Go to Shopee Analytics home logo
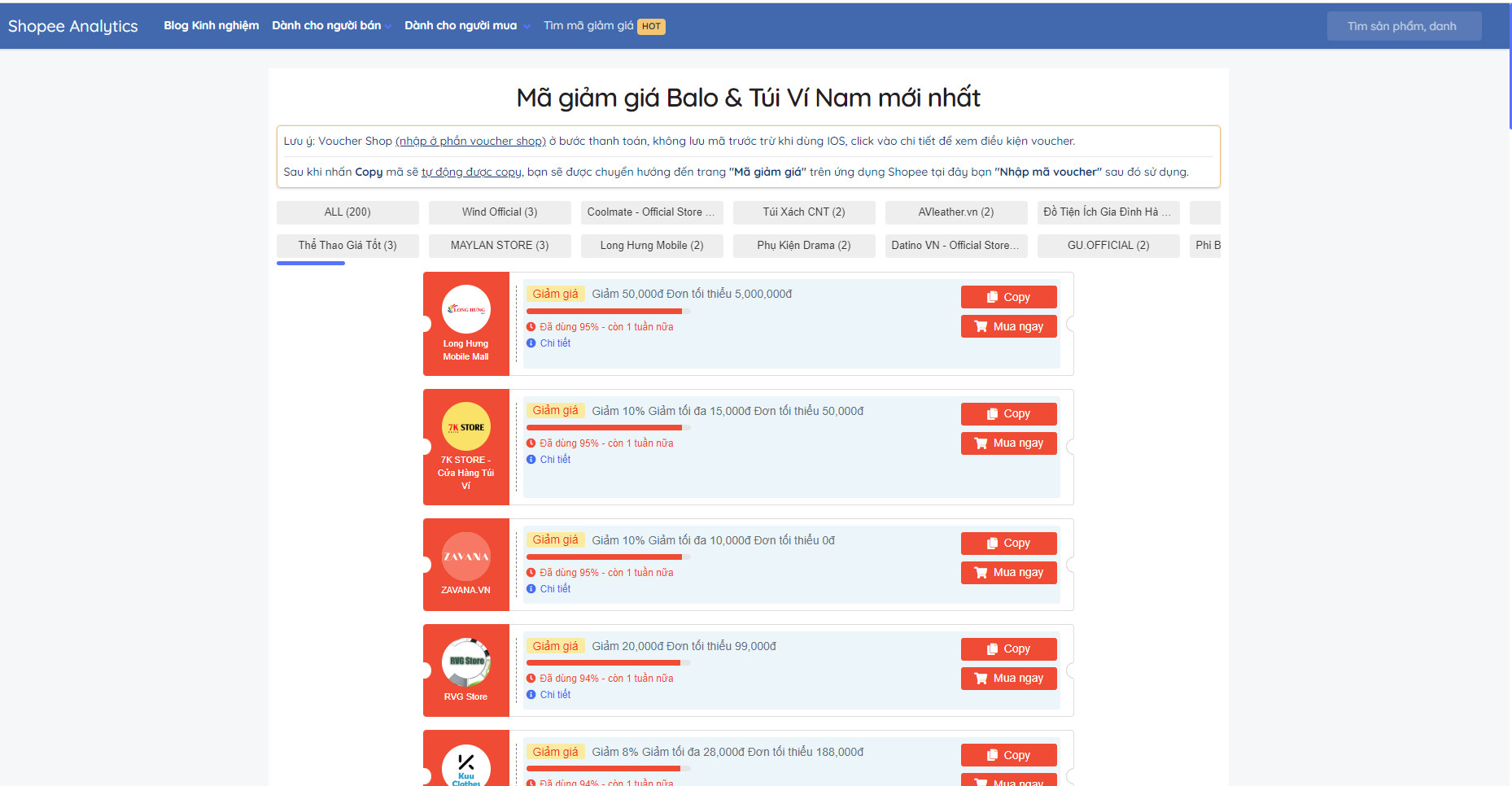Screen dimensions: 1512x786 (73, 26)
